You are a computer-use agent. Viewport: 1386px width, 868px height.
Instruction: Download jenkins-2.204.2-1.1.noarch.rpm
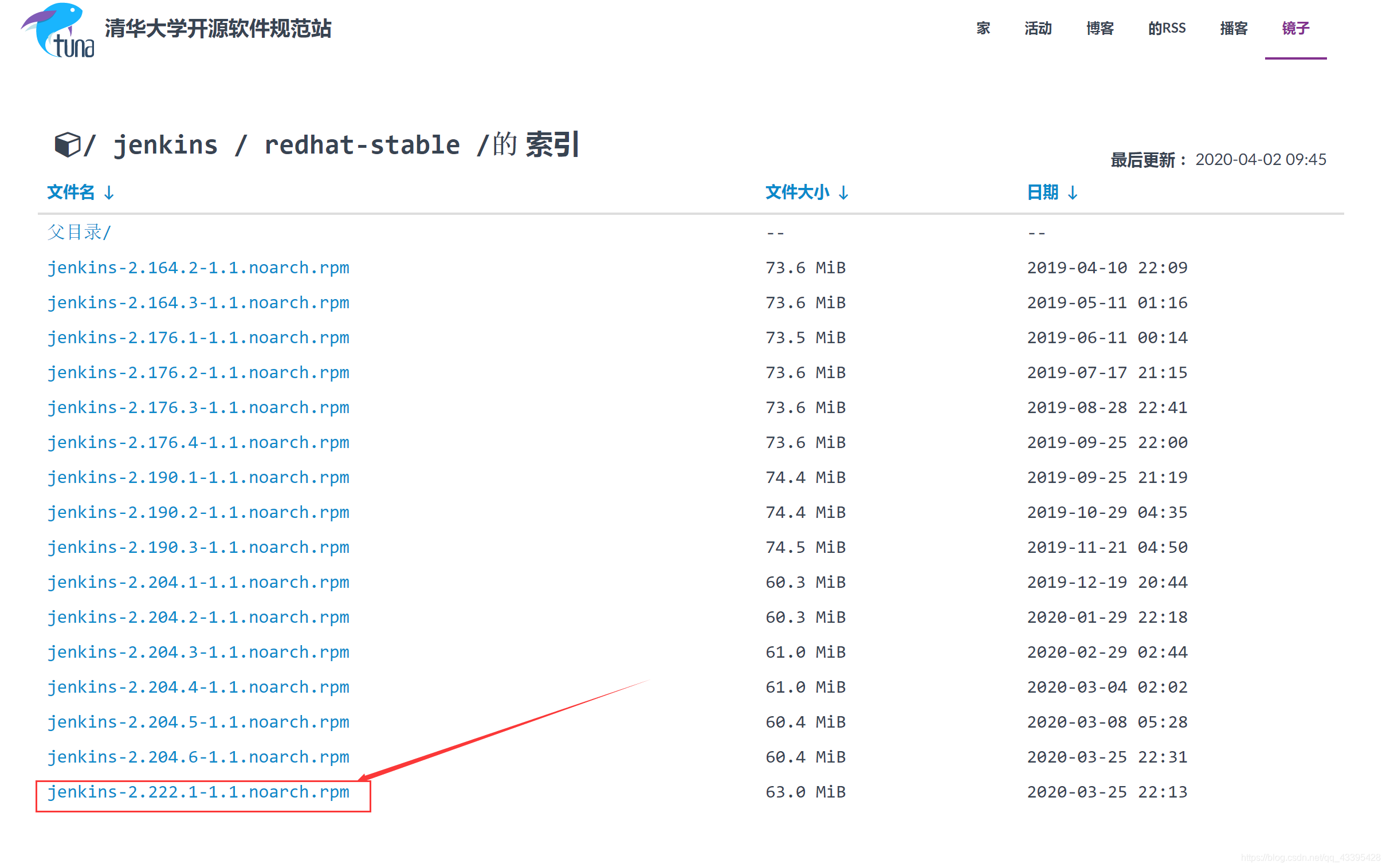pos(198,618)
